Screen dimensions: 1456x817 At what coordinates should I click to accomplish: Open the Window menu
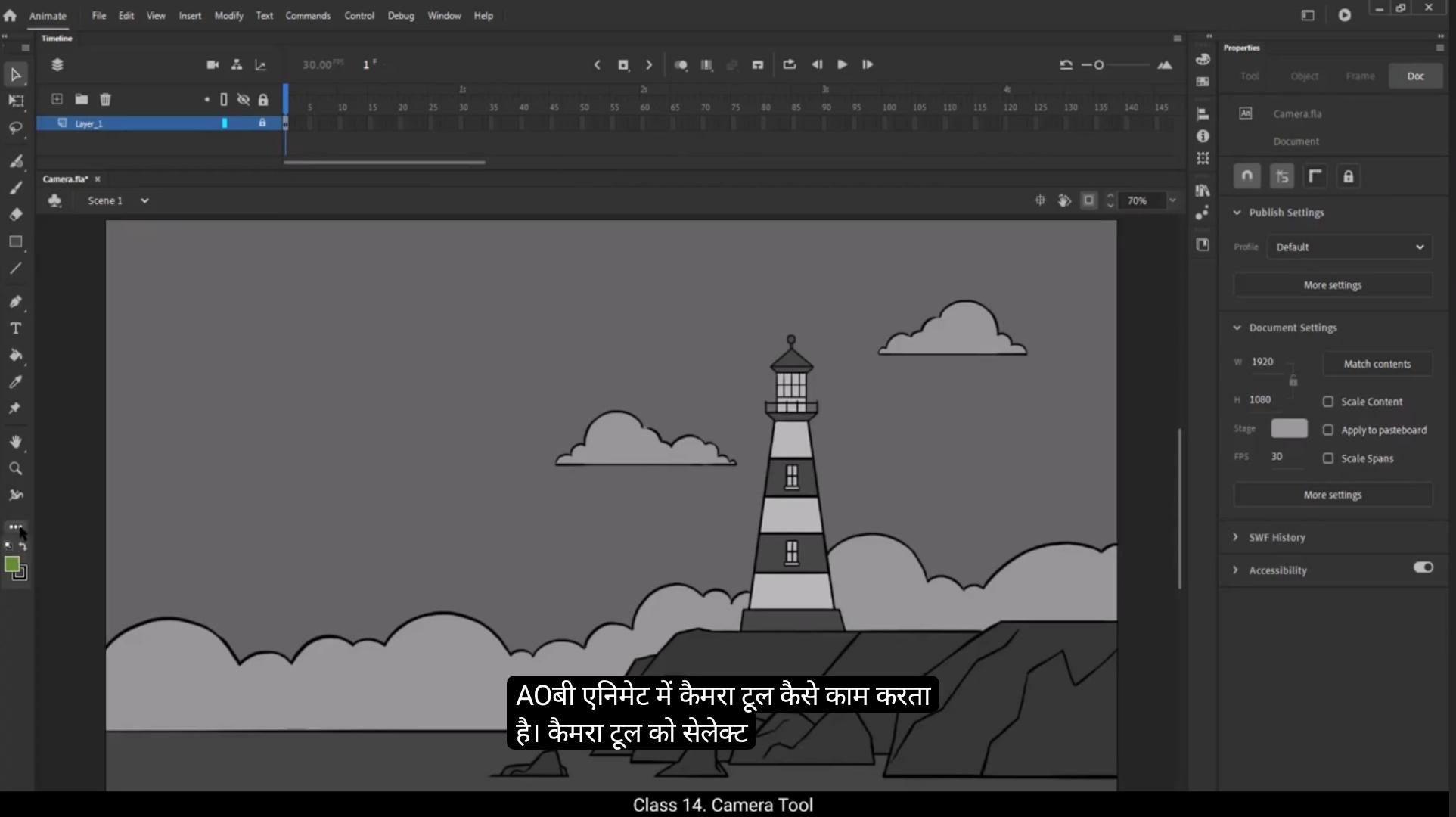click(444, 16)
